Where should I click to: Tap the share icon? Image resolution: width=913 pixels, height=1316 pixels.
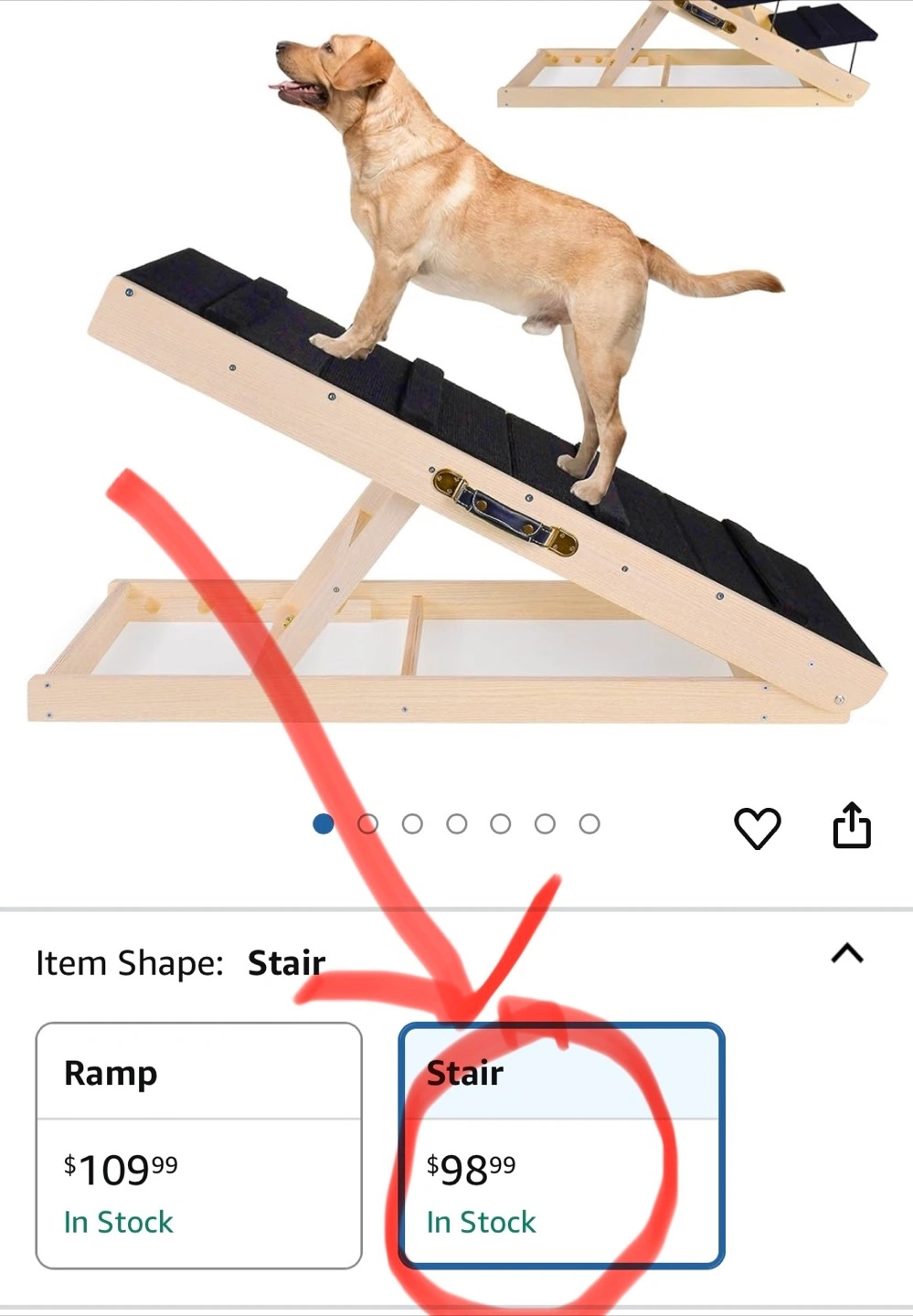click(852, 825)
